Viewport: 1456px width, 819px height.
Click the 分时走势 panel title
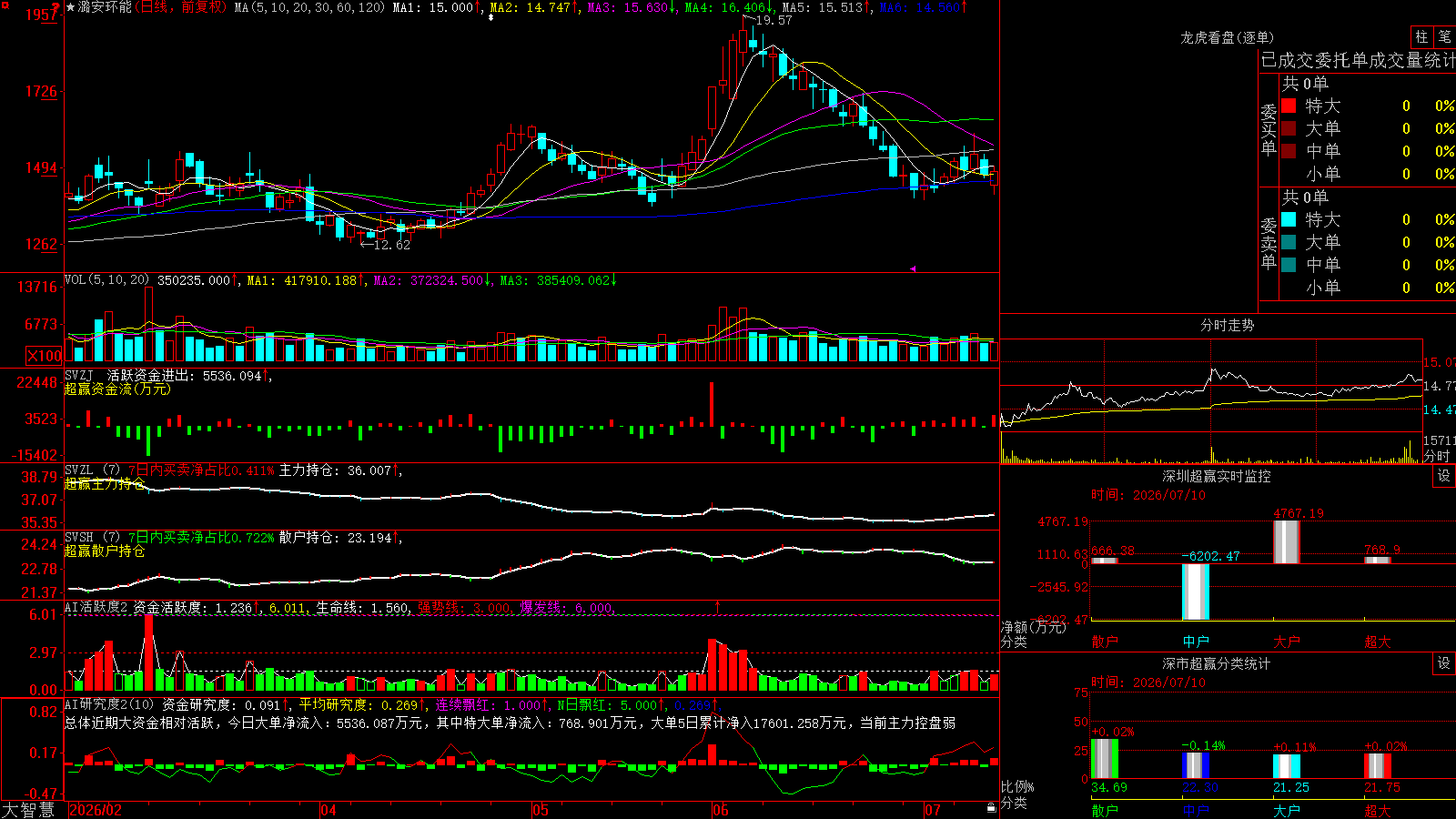[x=1228, y=325]
